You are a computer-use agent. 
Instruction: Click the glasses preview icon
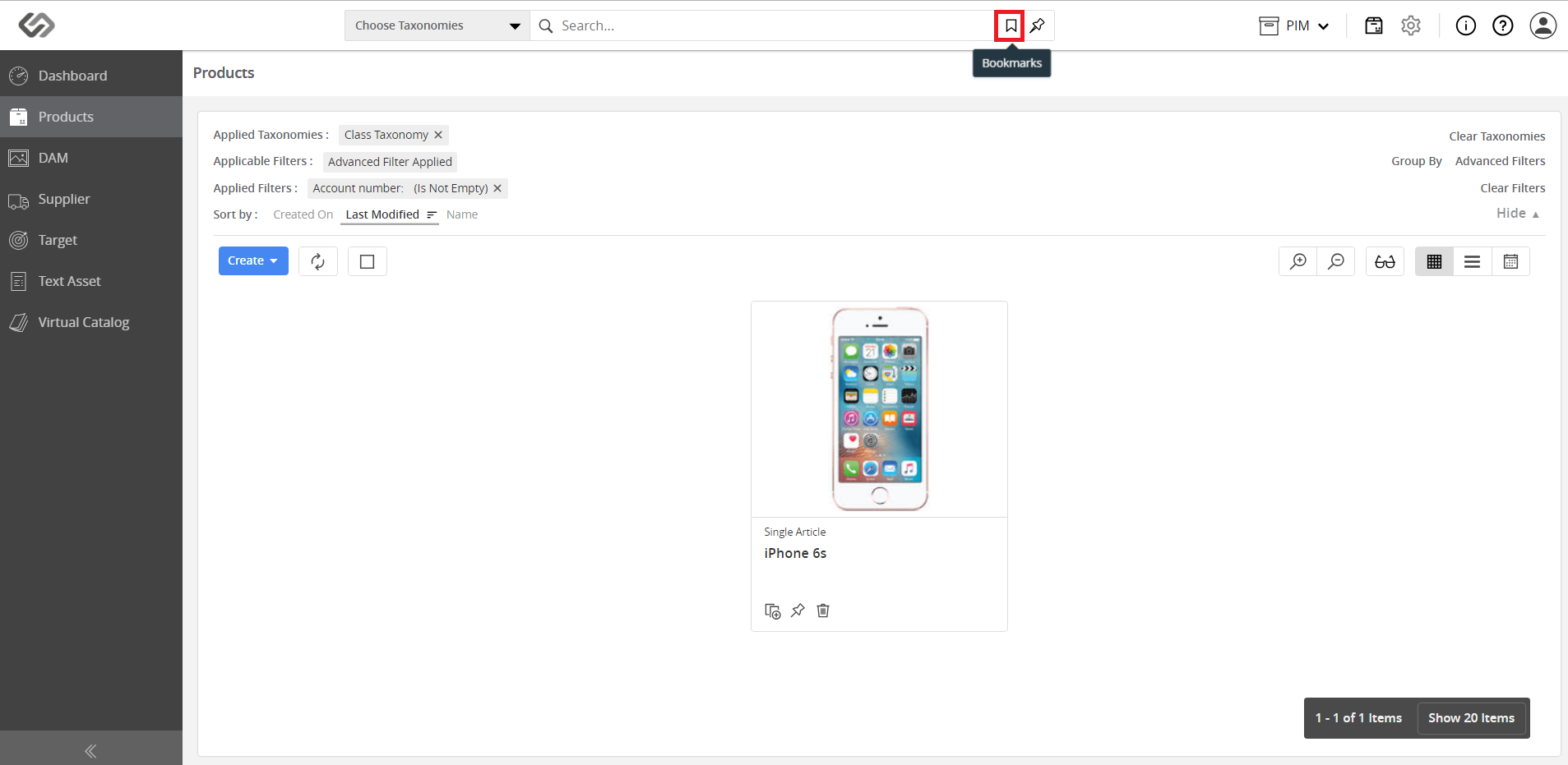coord(1385,261)
